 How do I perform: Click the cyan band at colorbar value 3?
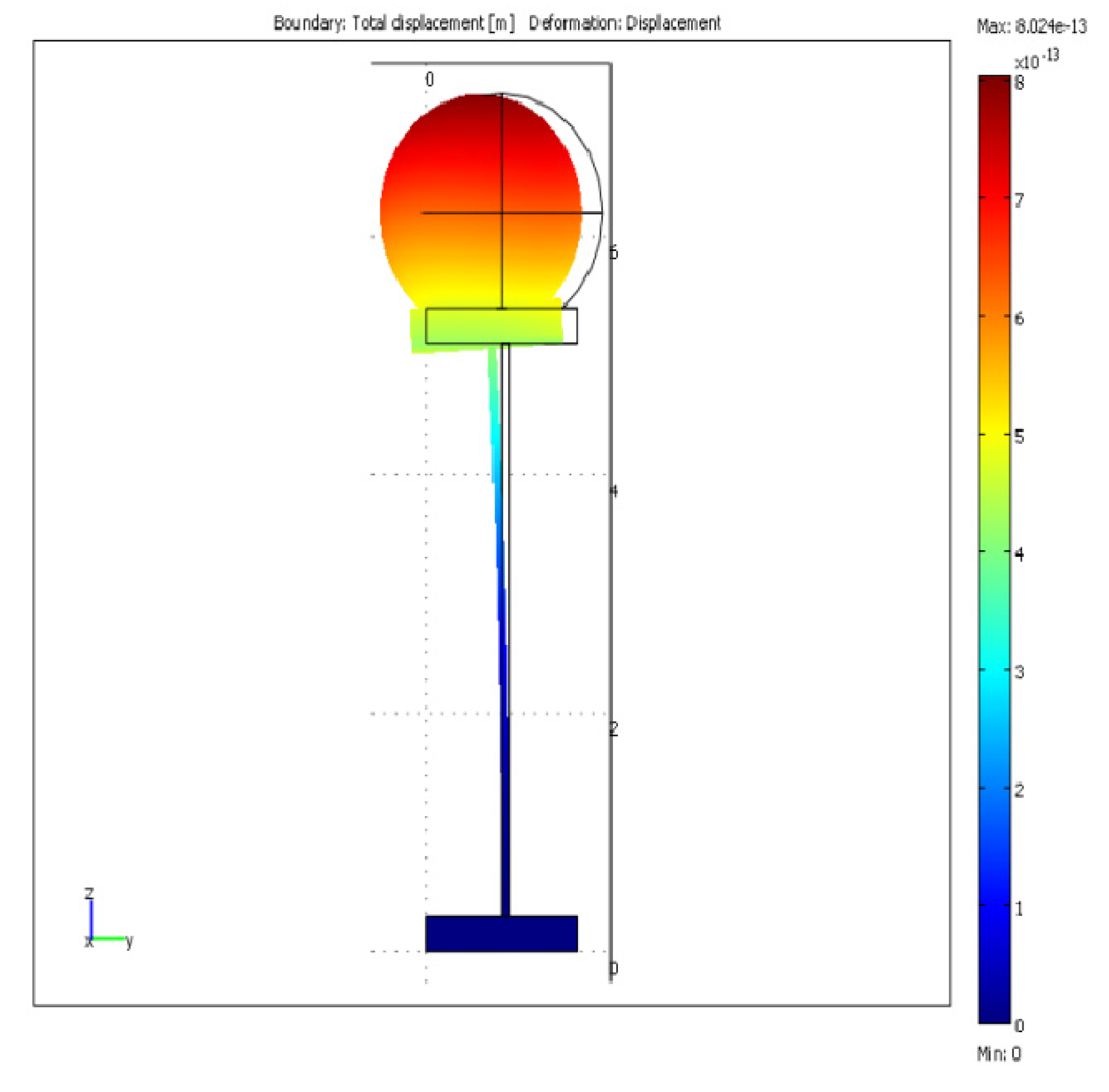(994, 670)
